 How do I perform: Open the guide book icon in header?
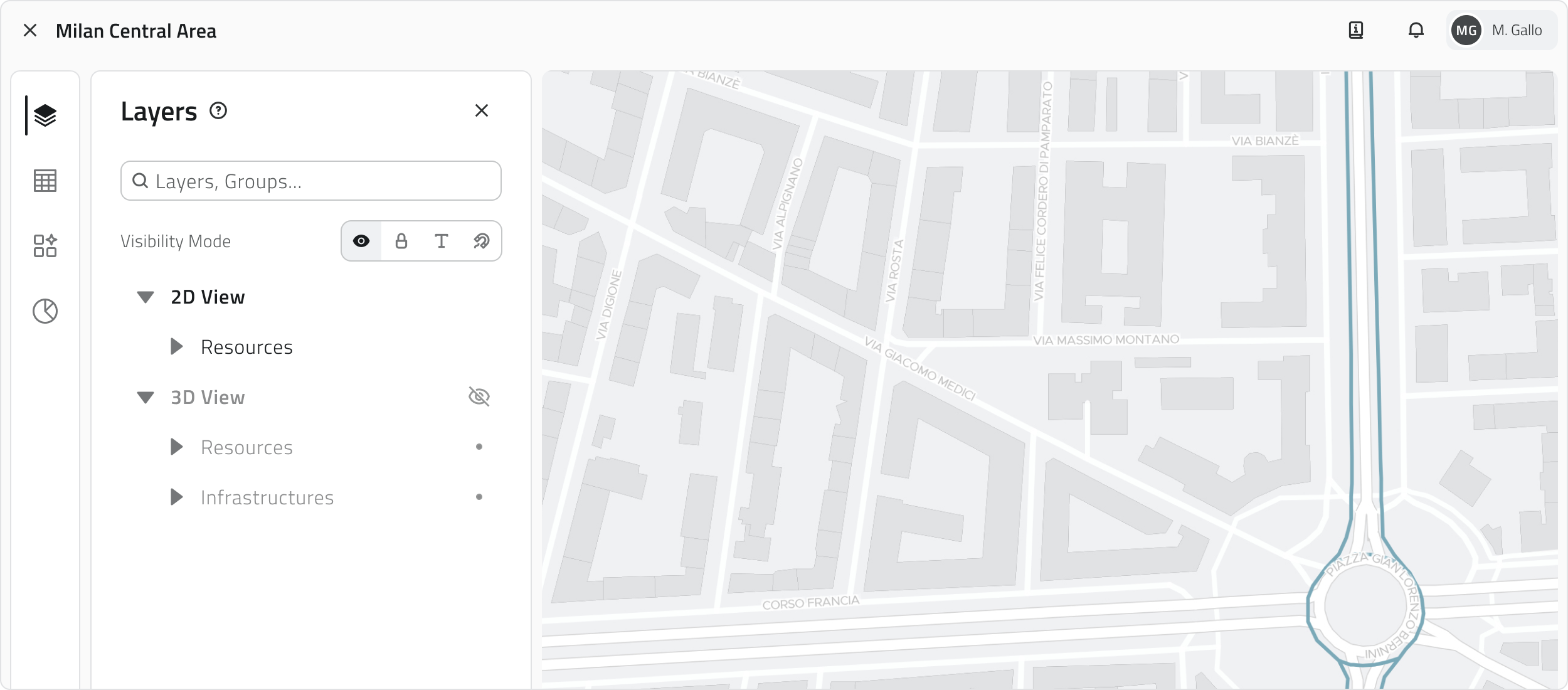point(1355,30)
